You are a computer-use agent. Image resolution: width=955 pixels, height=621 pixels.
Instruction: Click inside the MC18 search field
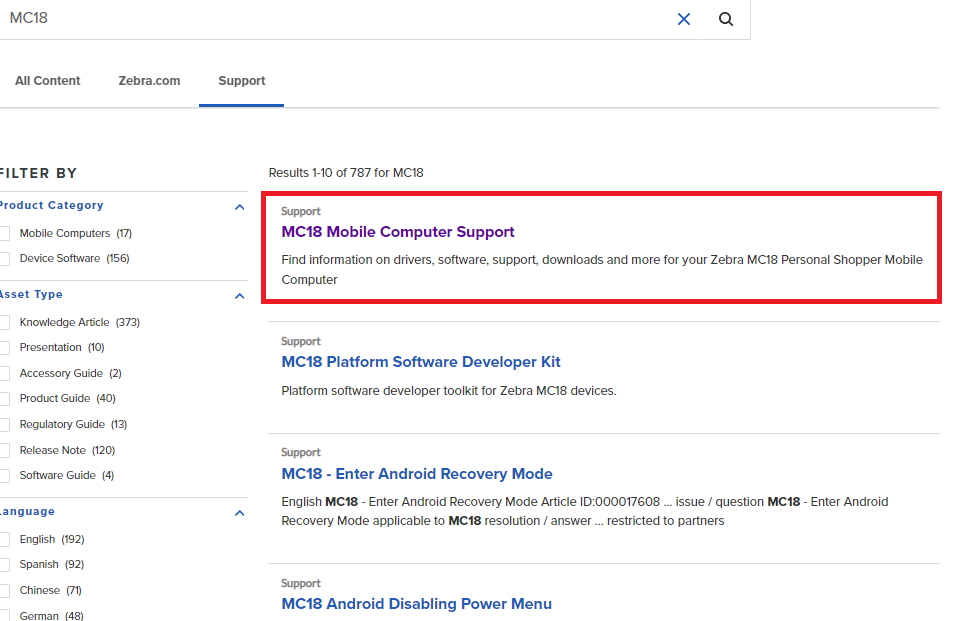330,19
